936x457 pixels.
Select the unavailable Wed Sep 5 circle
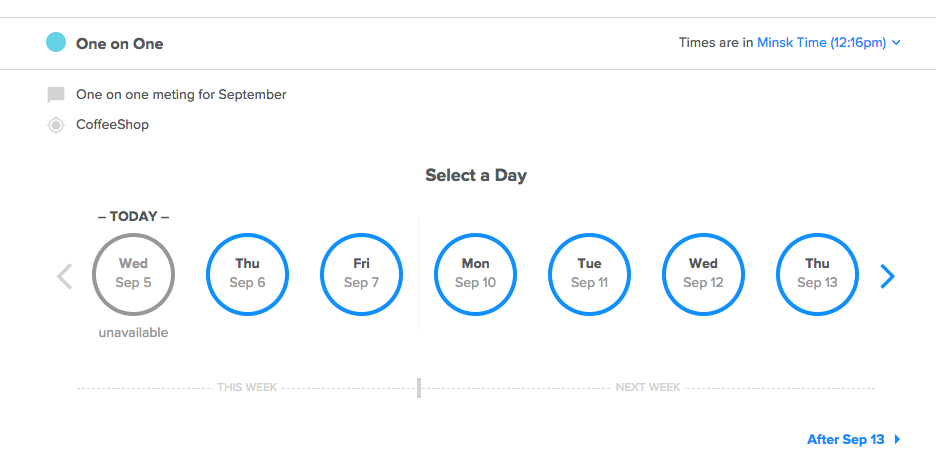[x=133, y=274]
